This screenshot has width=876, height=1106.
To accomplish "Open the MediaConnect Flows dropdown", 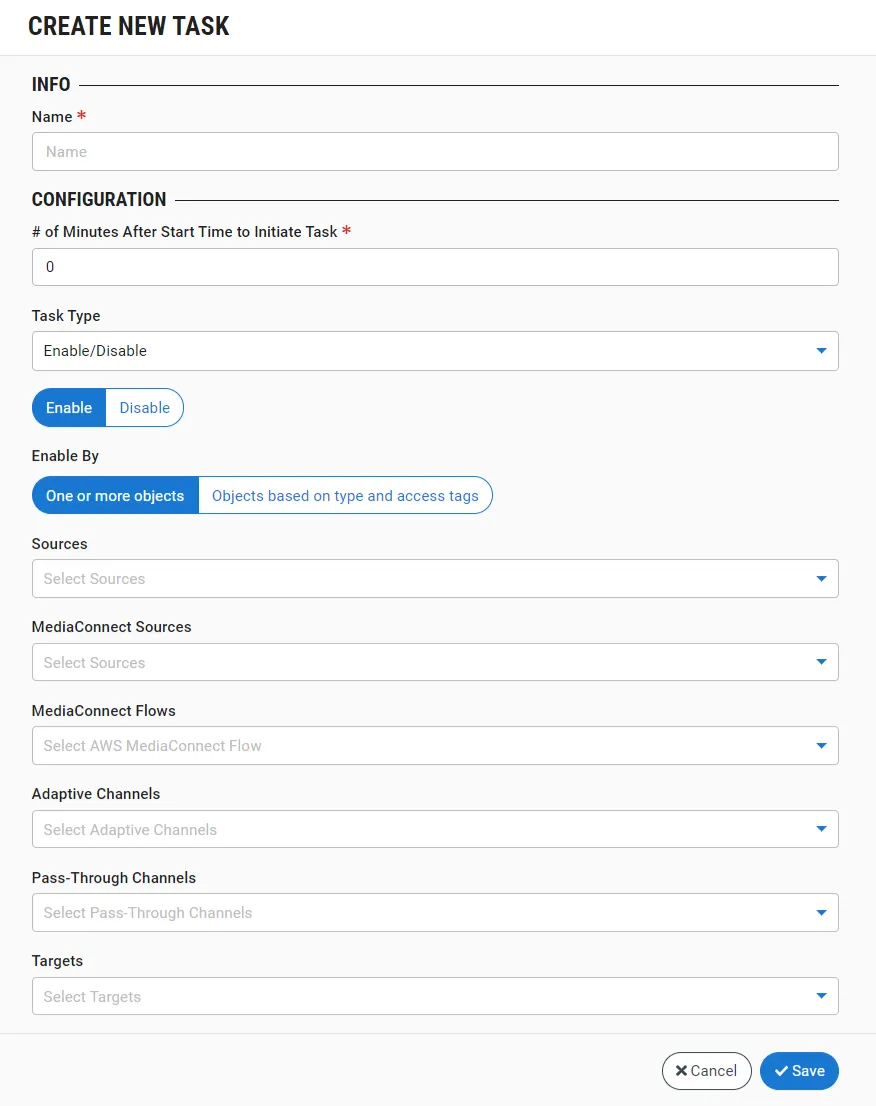I will tap(435, 746).
